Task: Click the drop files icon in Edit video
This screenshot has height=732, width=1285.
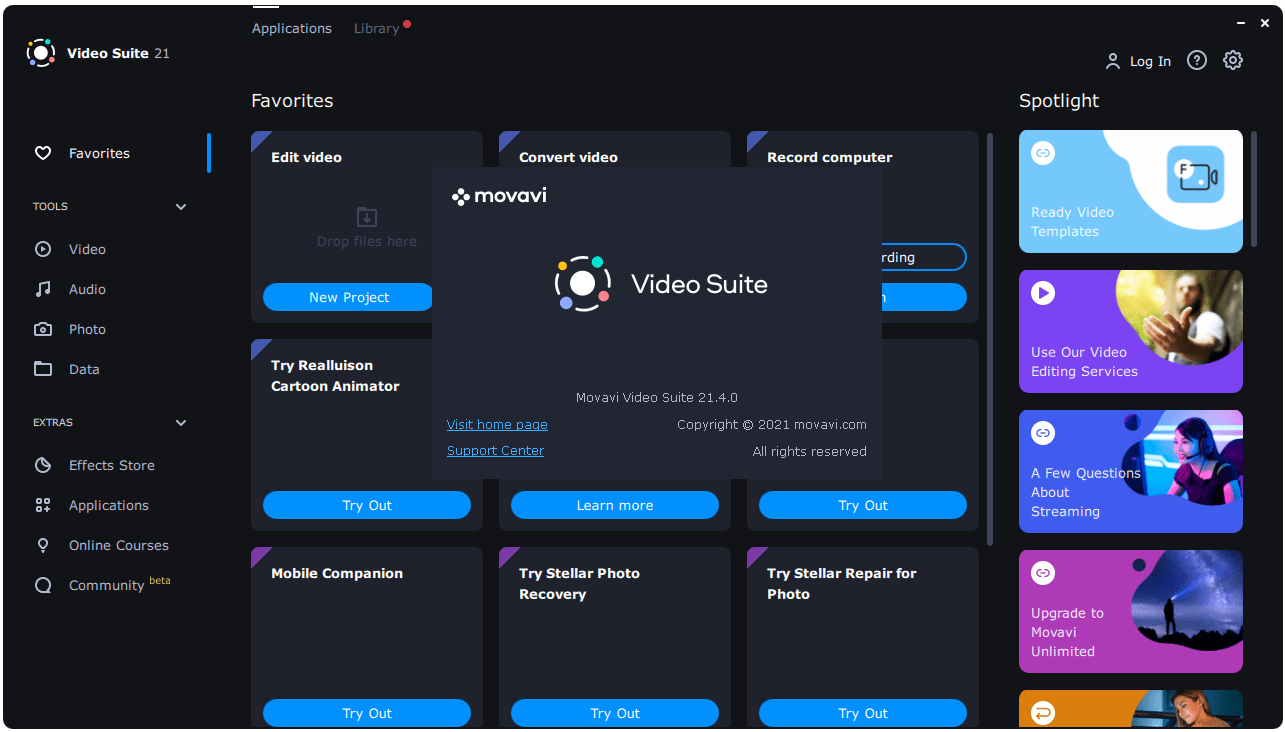Action: tap(367, 217)
